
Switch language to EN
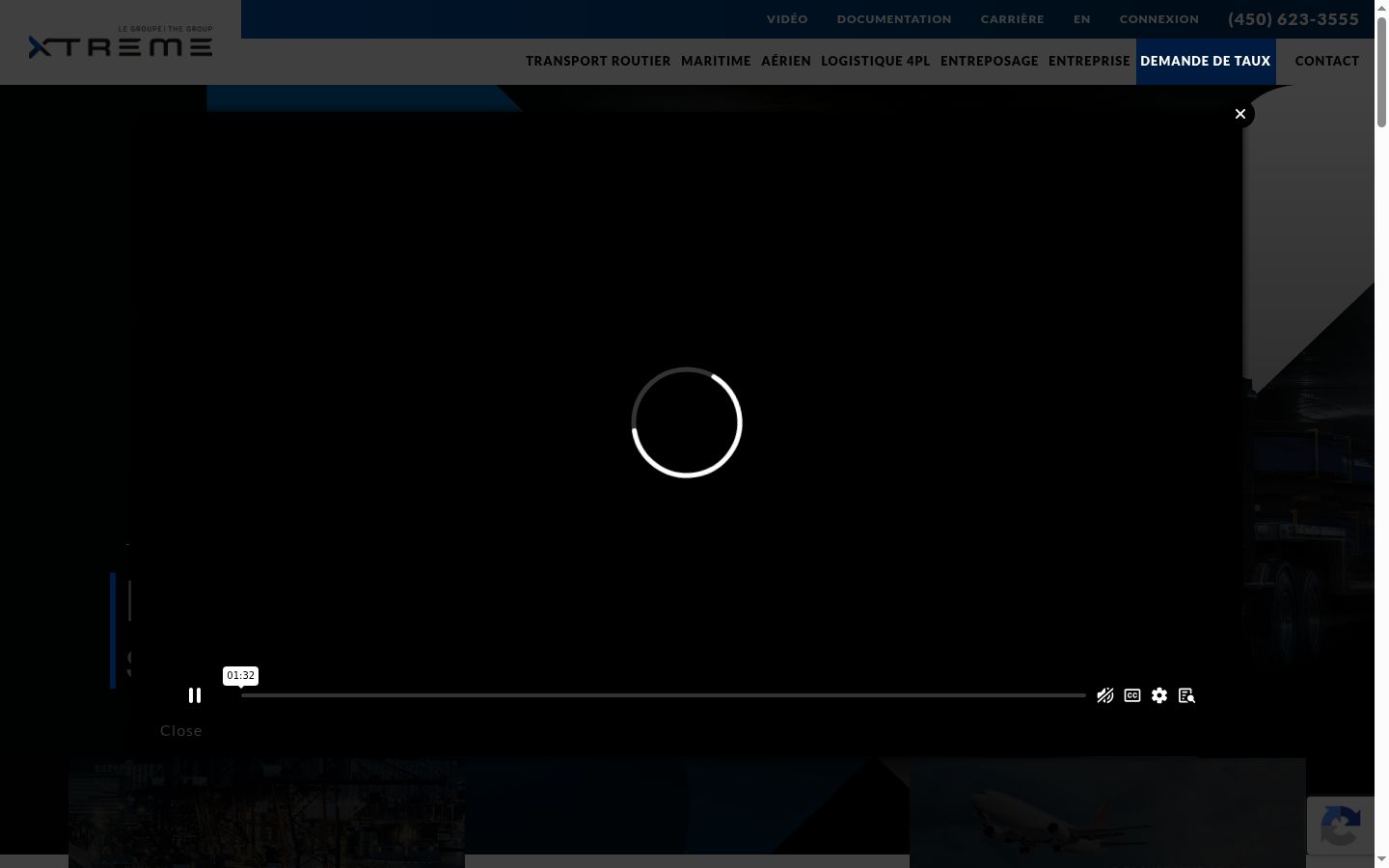click(x=1082, y=19)
